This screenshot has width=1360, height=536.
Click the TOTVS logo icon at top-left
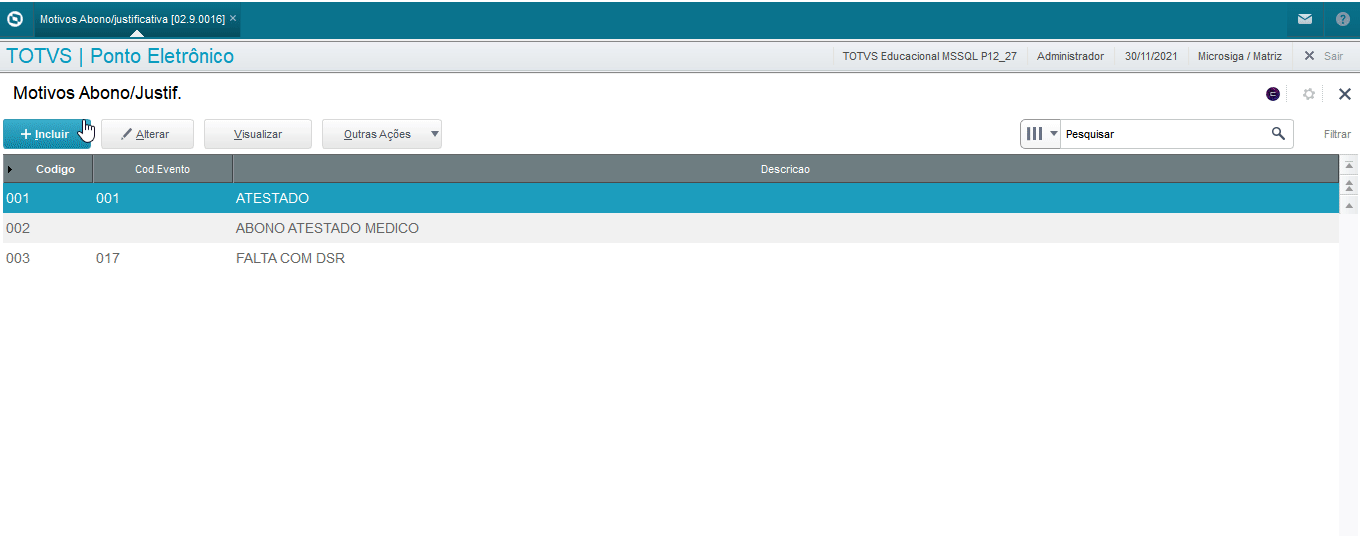tap(15, 19)
